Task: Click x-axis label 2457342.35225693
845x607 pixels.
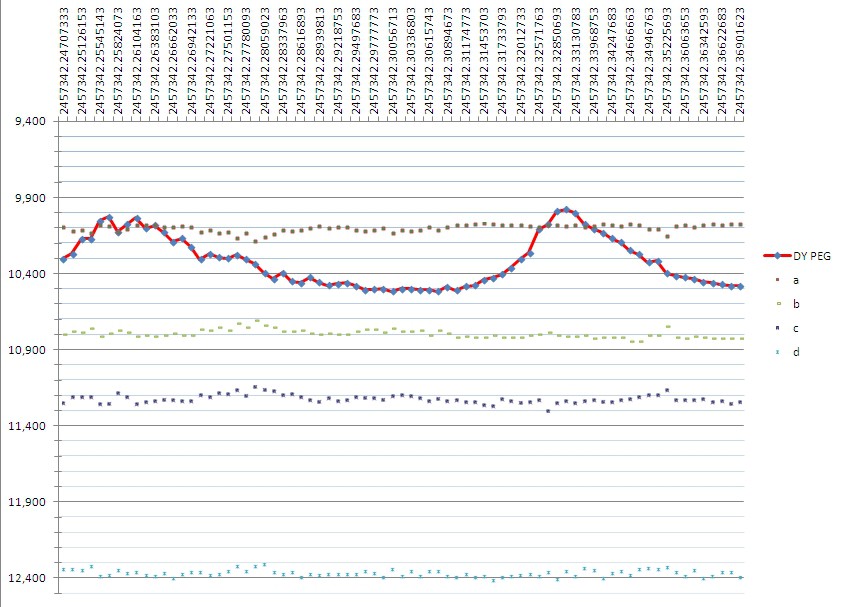Action: (x=668, y=61)
